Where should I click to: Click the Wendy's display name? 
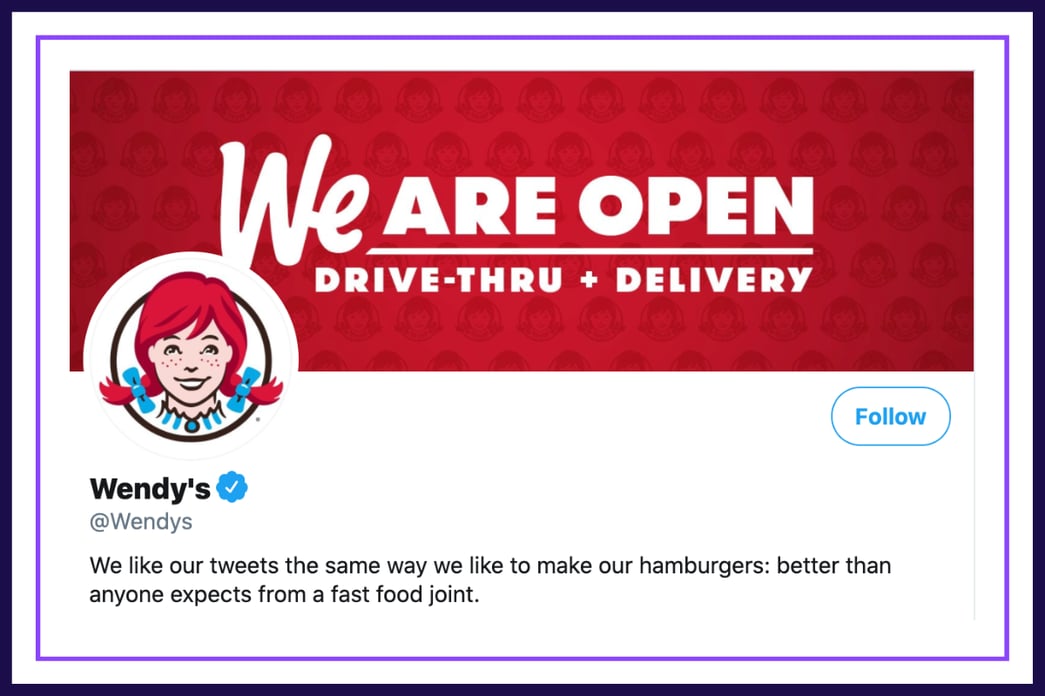tap(150, 489)
